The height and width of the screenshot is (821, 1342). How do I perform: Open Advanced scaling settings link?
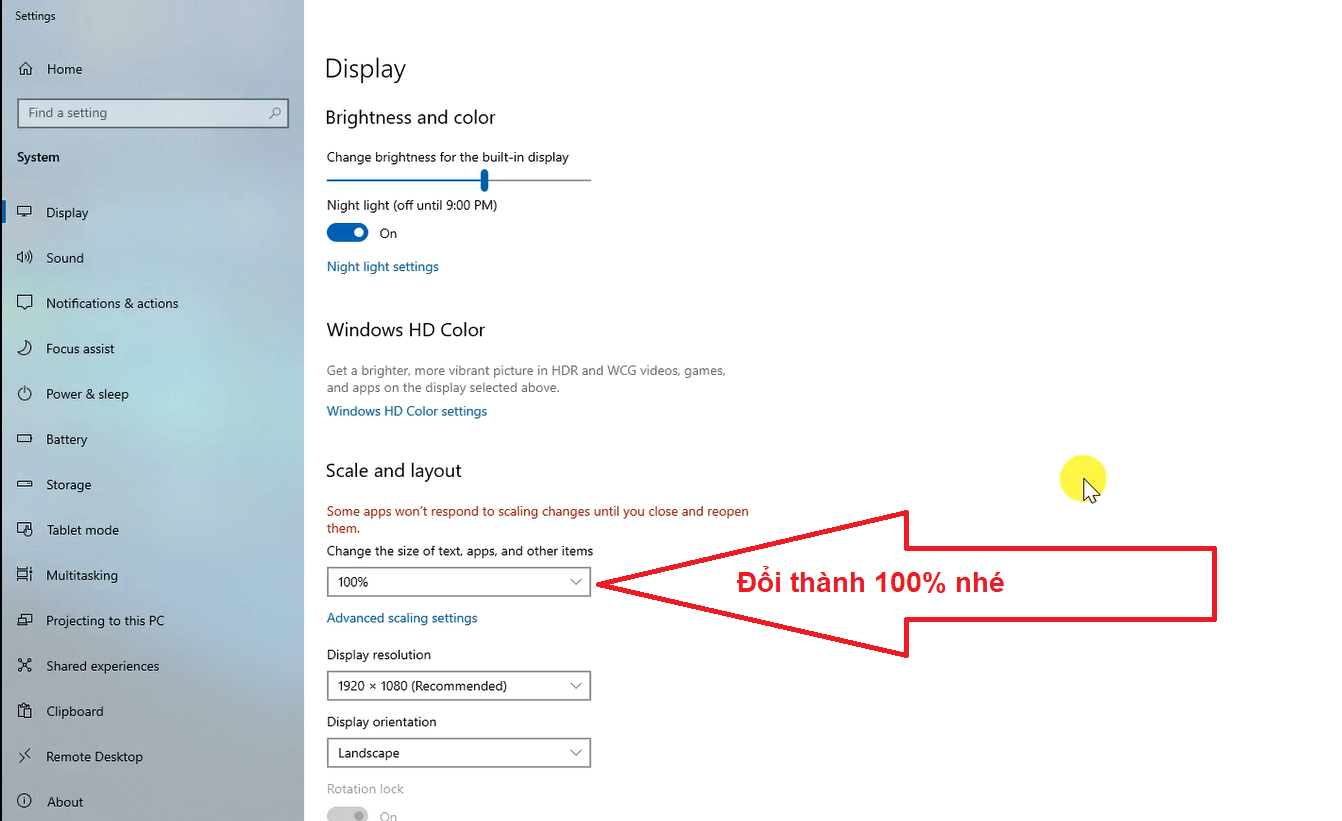[x=402, y=618]
